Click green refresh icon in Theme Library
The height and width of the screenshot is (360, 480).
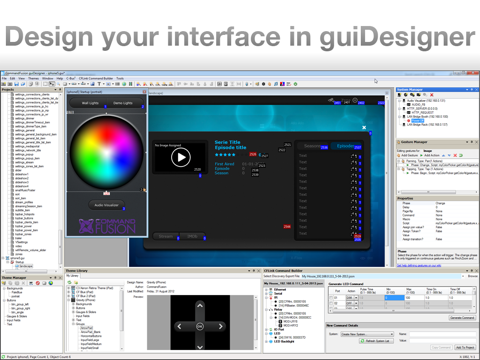coord(70,282)
